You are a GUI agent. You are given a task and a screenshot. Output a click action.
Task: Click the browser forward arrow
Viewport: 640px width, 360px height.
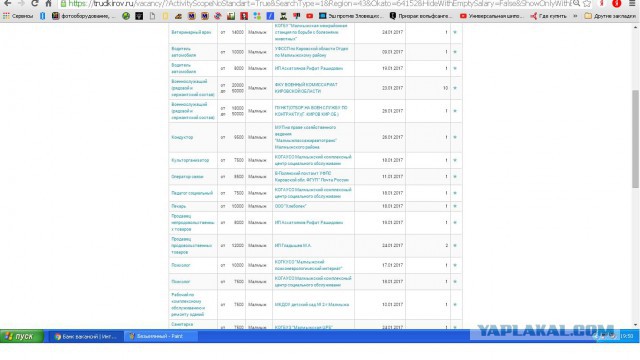click(21, 3)
